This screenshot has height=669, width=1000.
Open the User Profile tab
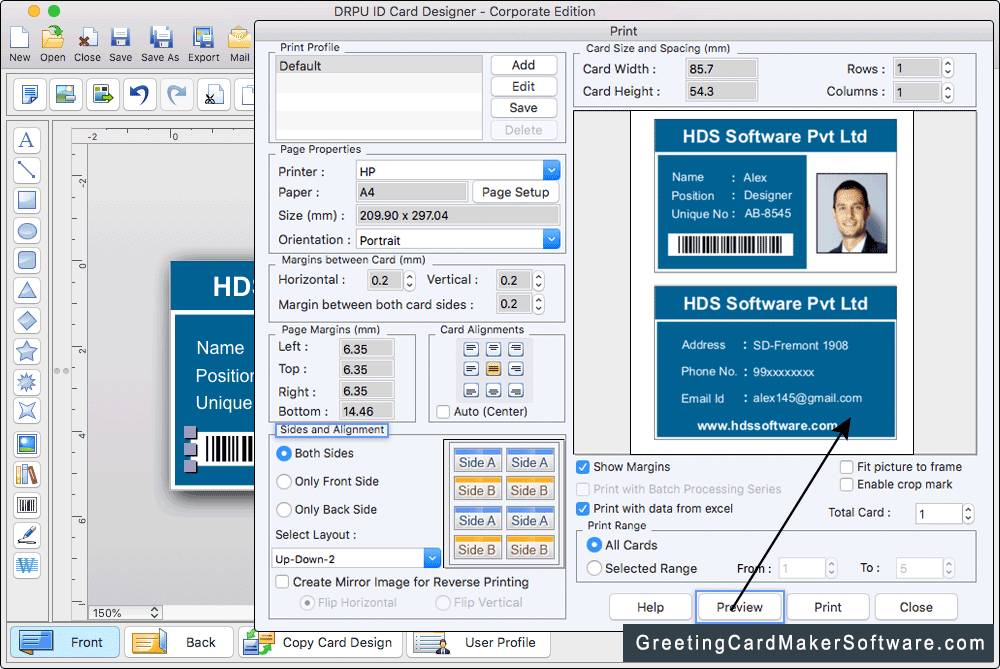pos(478,642)
